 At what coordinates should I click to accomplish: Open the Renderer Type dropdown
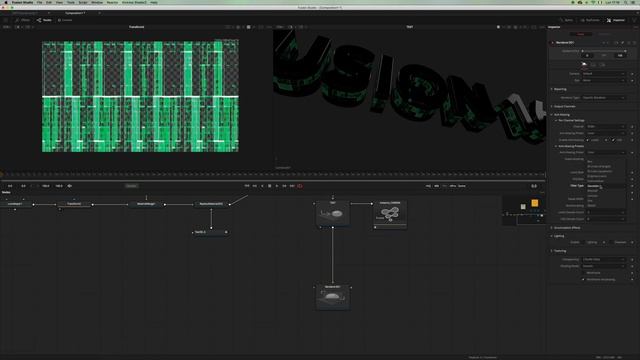[x=604, y=98]
